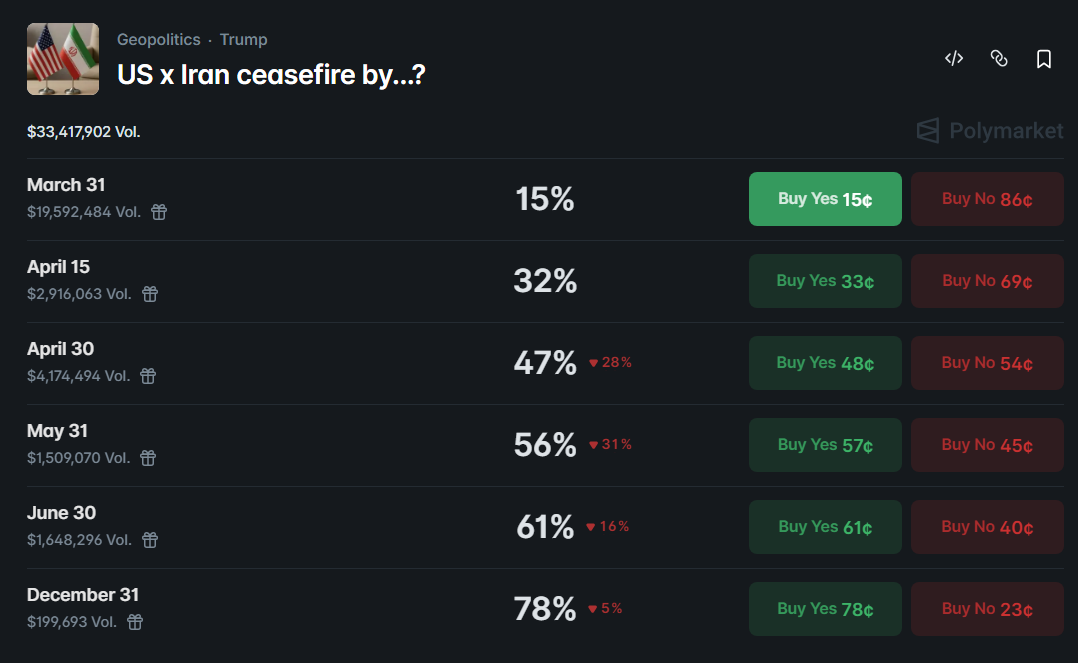Viewport: 1078px width, 663px height.
Task: Open the Geopolitics category
Action: click(158, 39)
